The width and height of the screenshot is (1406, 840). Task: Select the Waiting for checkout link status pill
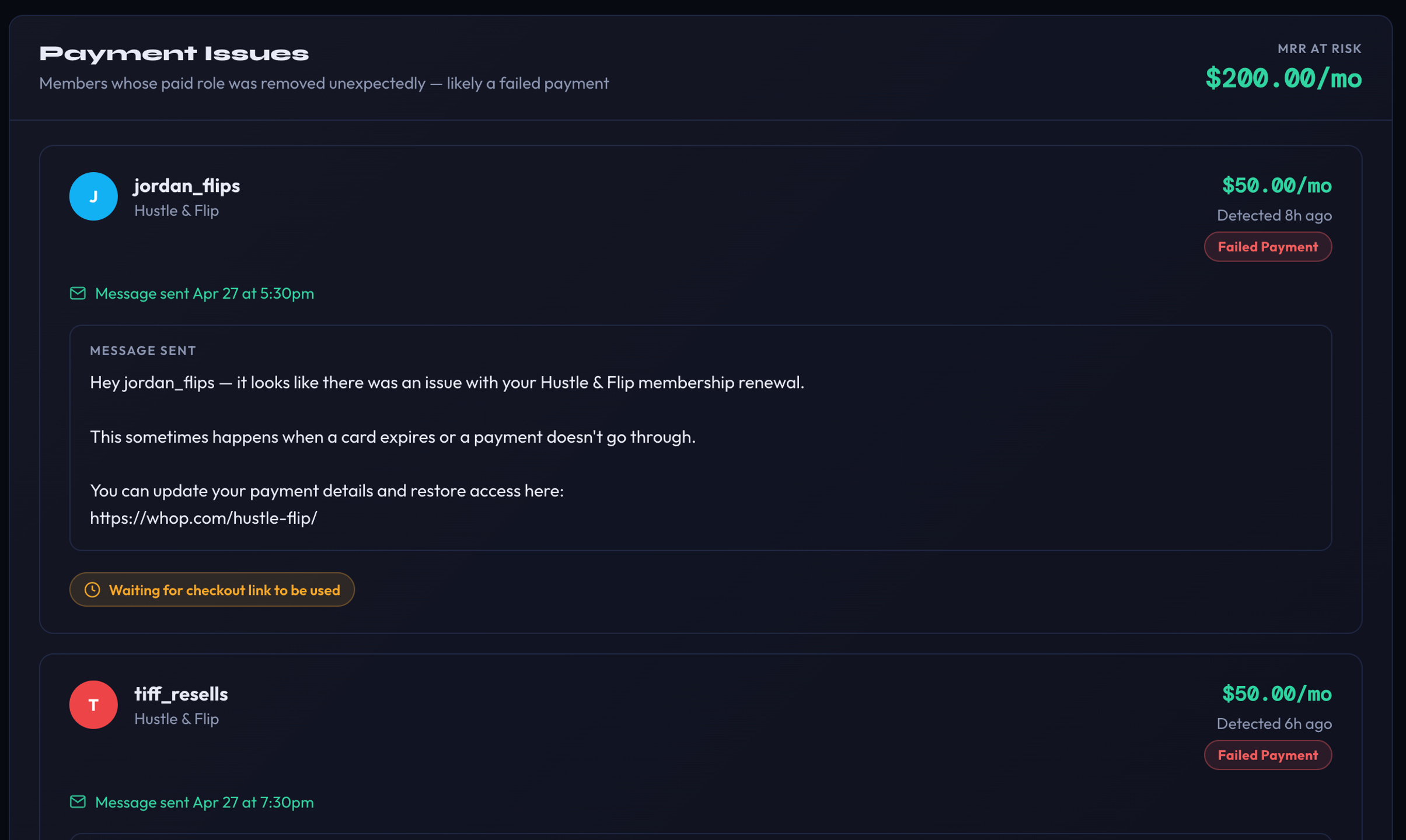click(212, 590)
